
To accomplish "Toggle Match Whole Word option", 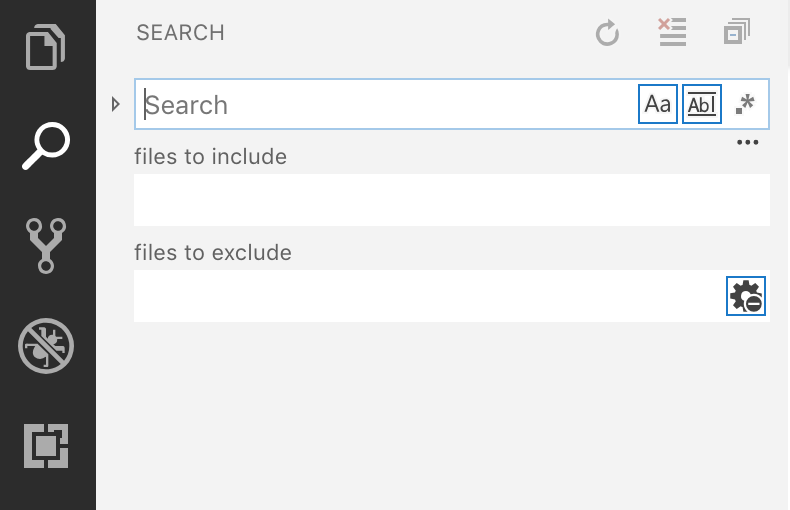I will coord(702,104).
